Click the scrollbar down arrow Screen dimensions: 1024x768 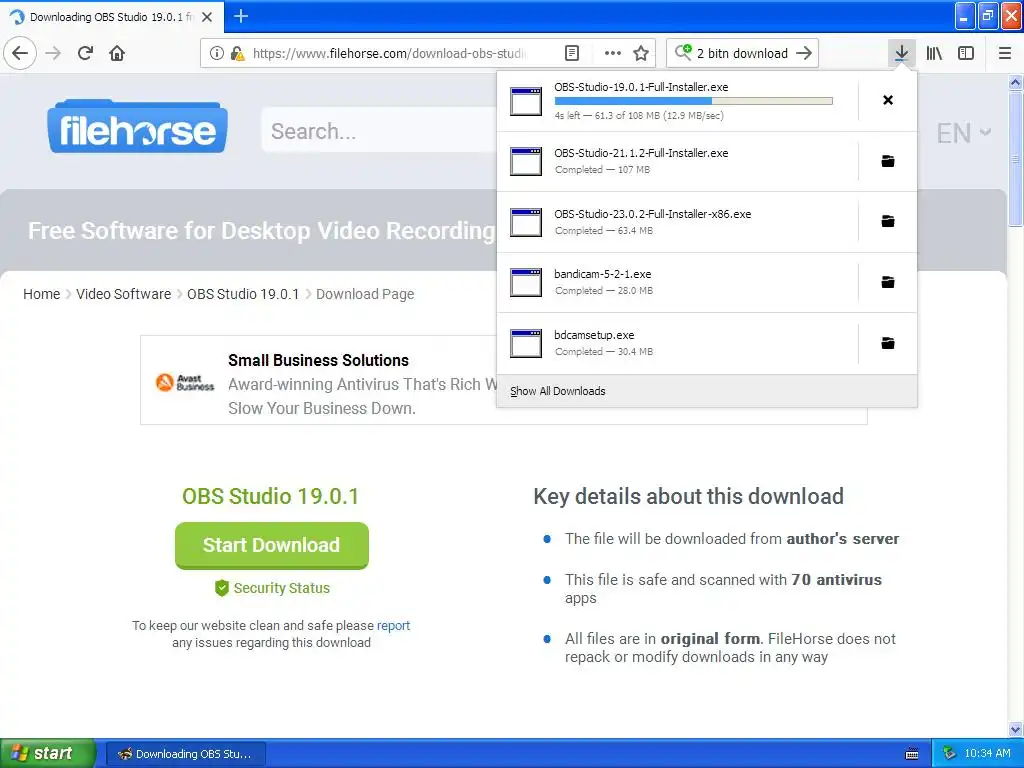(1015, 729)
